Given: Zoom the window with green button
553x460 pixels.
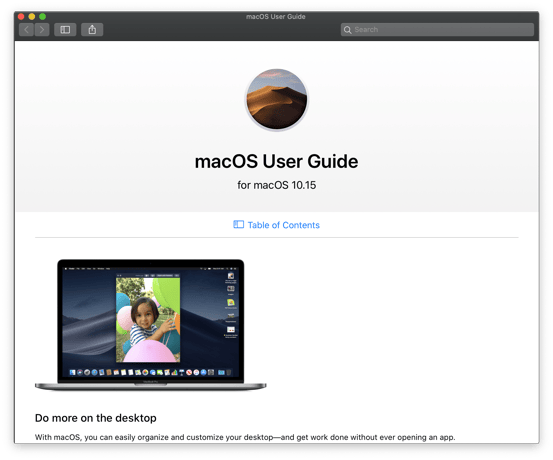Looking at the screenshot, I should click(x=42, y=16).
